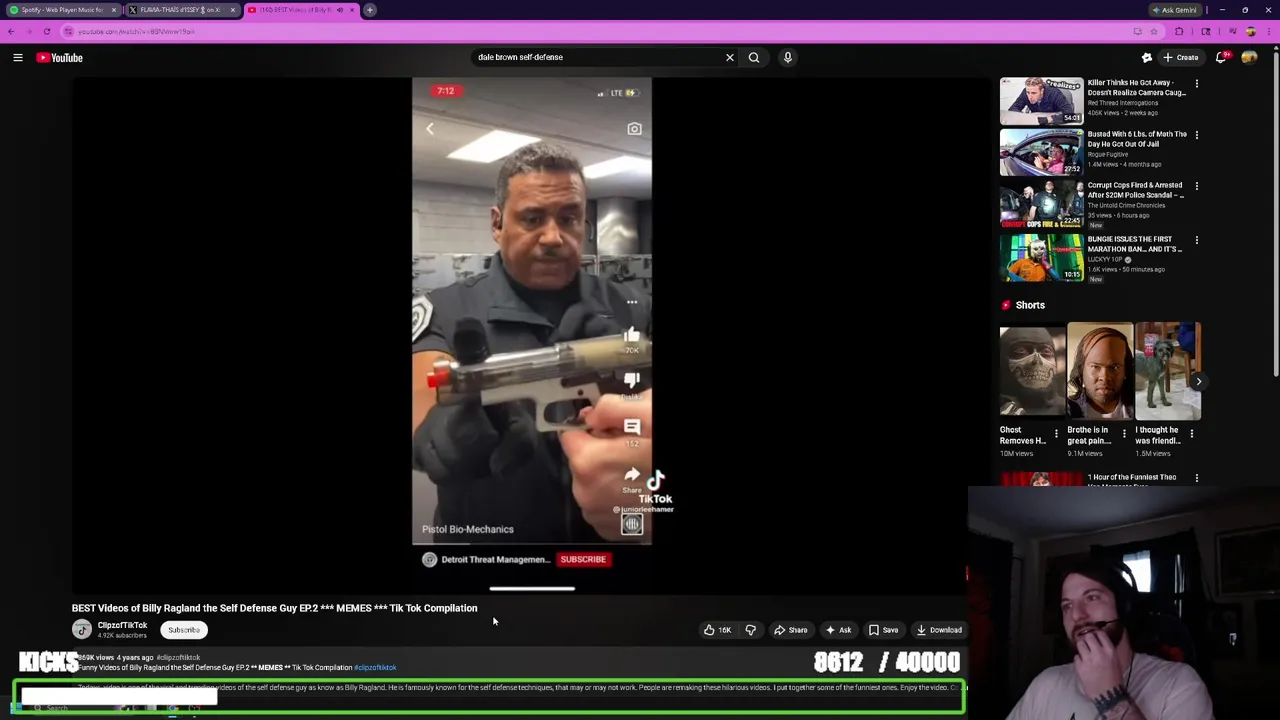Image resolution: width=1280 pixels, height=720 pixels.
Task: Open the YouTube notifications bell
Action: [x=1221, y=57]
